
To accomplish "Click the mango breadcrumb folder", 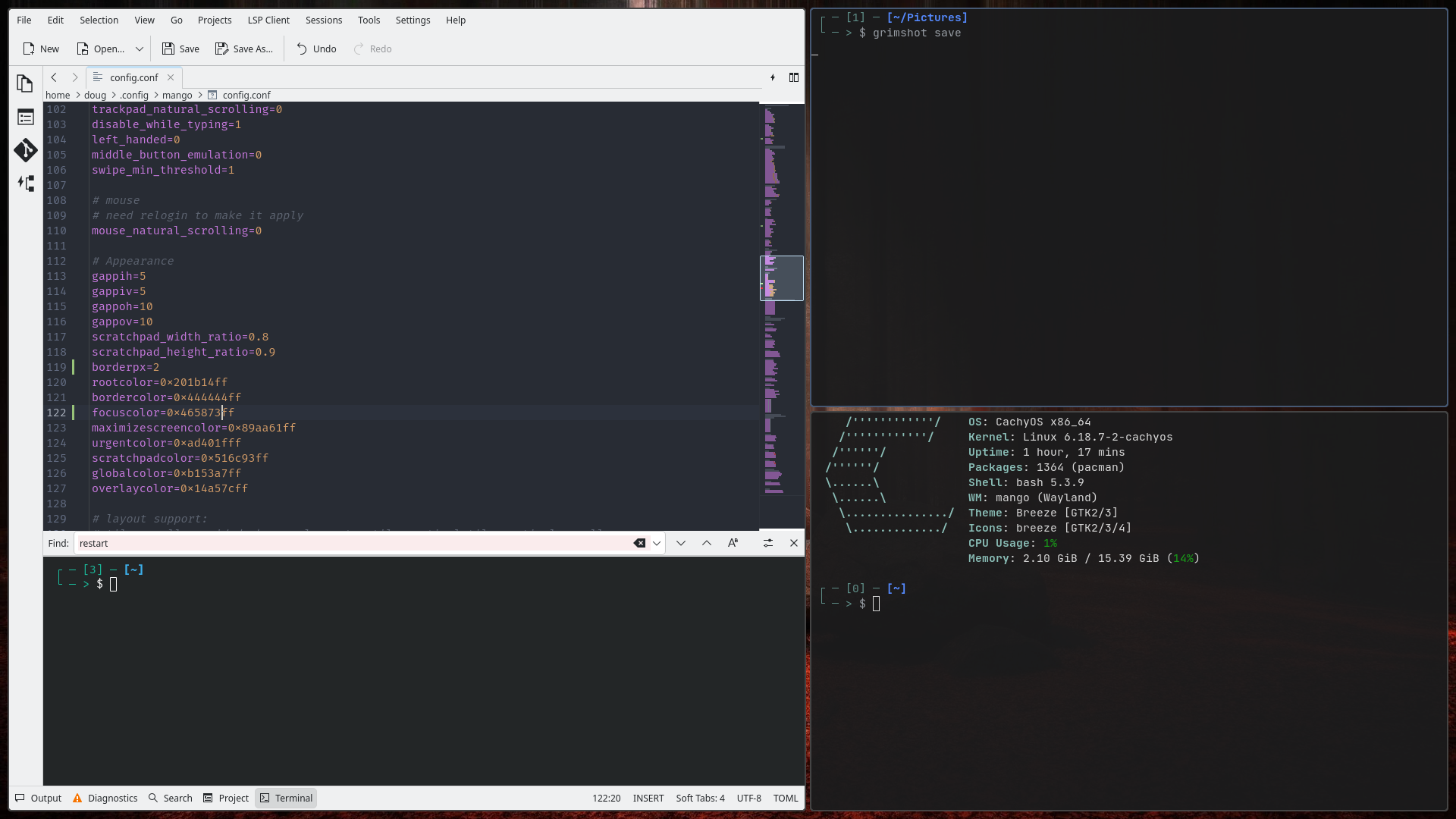I will [177, 95].
